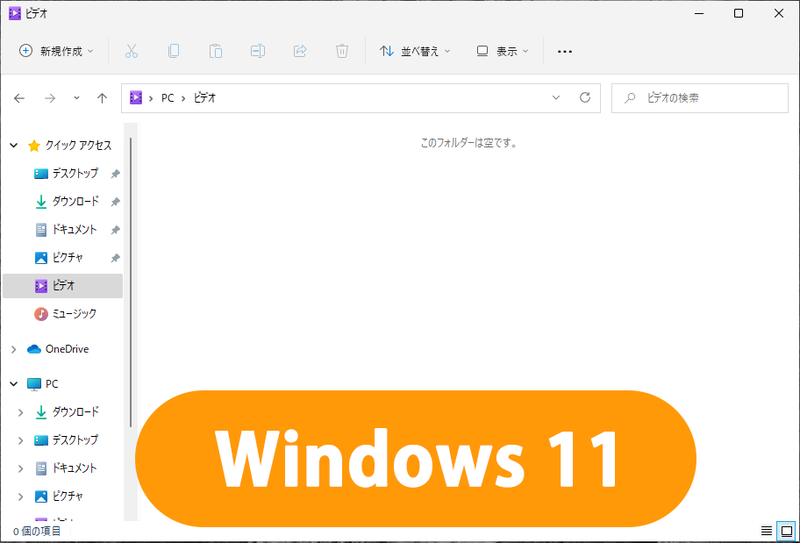The image size is (800, 543).
Task: Click pin icon next to デスクトップ
Action: coord(115,174)
